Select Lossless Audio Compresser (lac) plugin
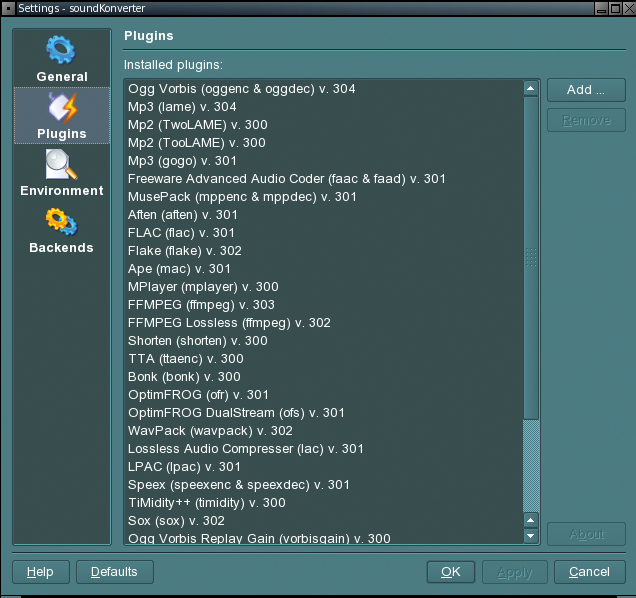 [323, 449]
